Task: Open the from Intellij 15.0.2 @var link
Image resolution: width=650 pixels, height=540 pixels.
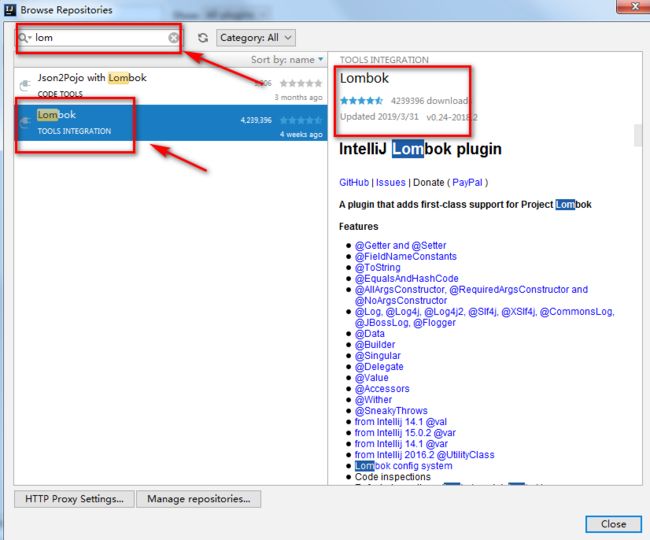Action: [405, 433]
